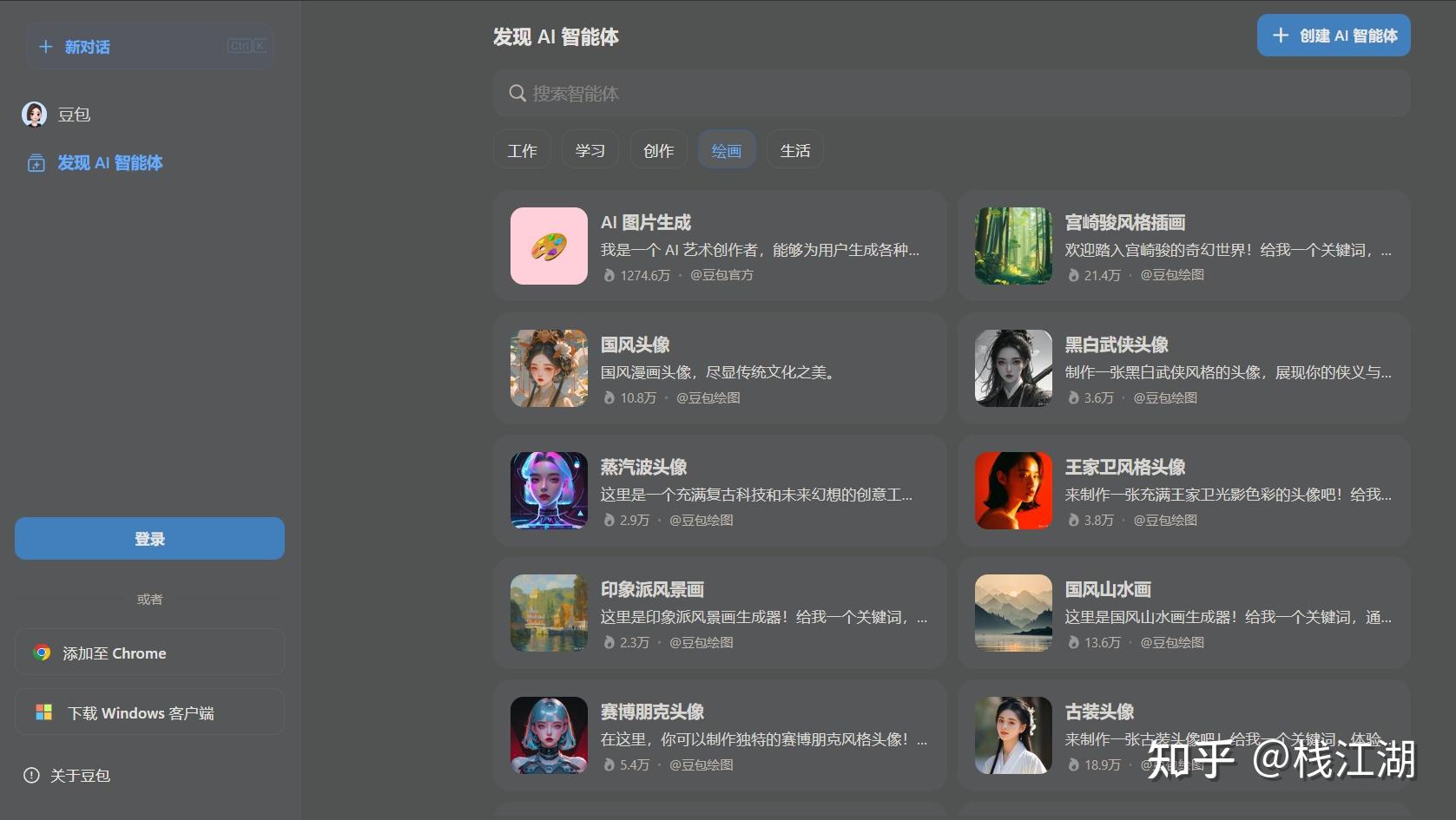The width and height of the screenshot is (1456, 820).
Task: Click the Windows logo icon
Action: click(43, 712)
